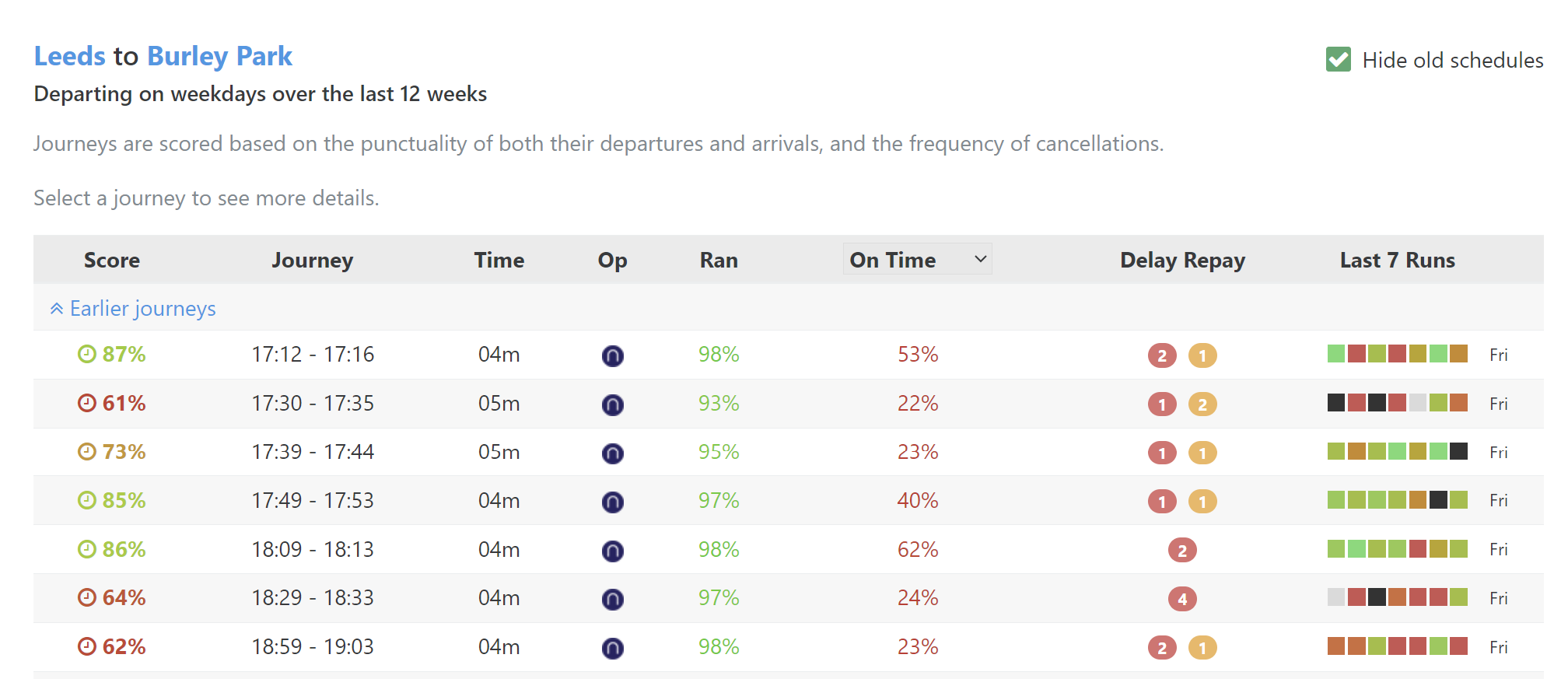Select the 17:49 - 17:53 journey row
Screen dimensions: 1568x679
313,501
